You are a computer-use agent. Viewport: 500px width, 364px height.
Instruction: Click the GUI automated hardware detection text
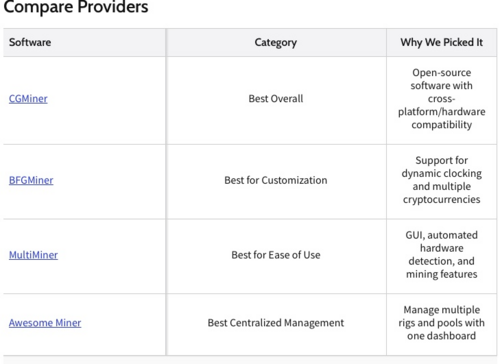coord(442,255)
